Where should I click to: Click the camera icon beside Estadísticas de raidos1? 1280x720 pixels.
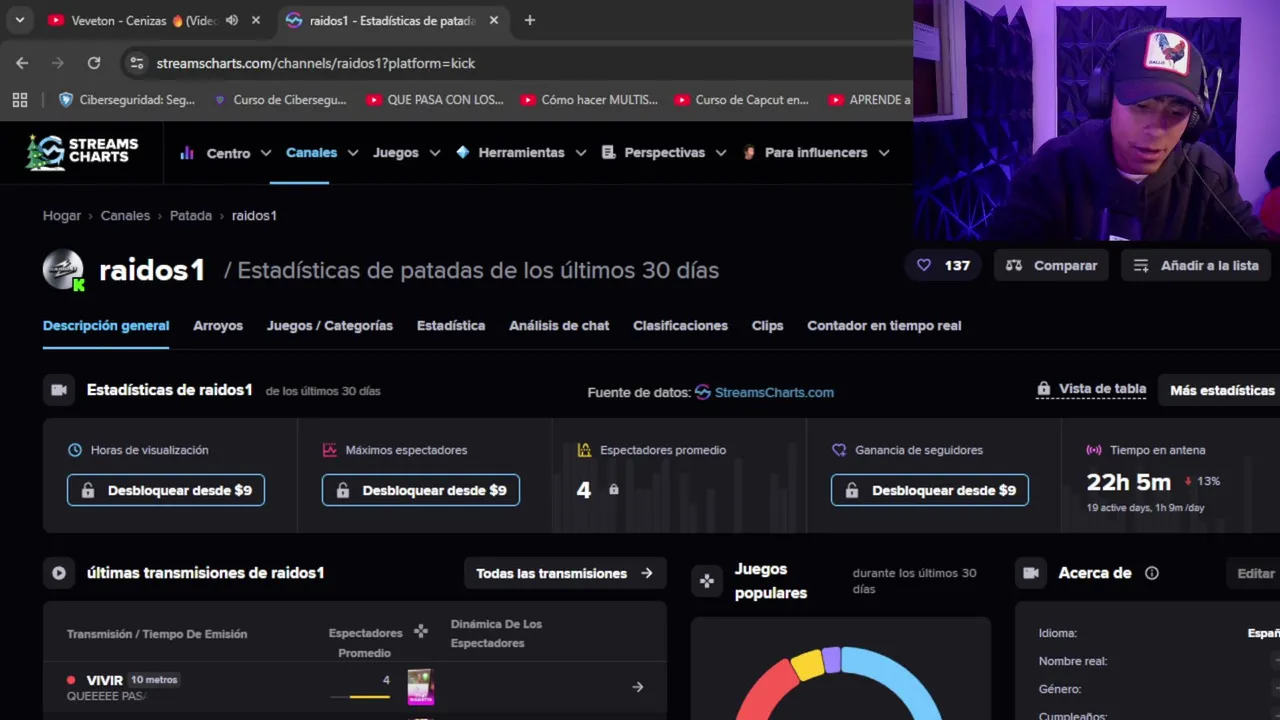tap(59, 390)
